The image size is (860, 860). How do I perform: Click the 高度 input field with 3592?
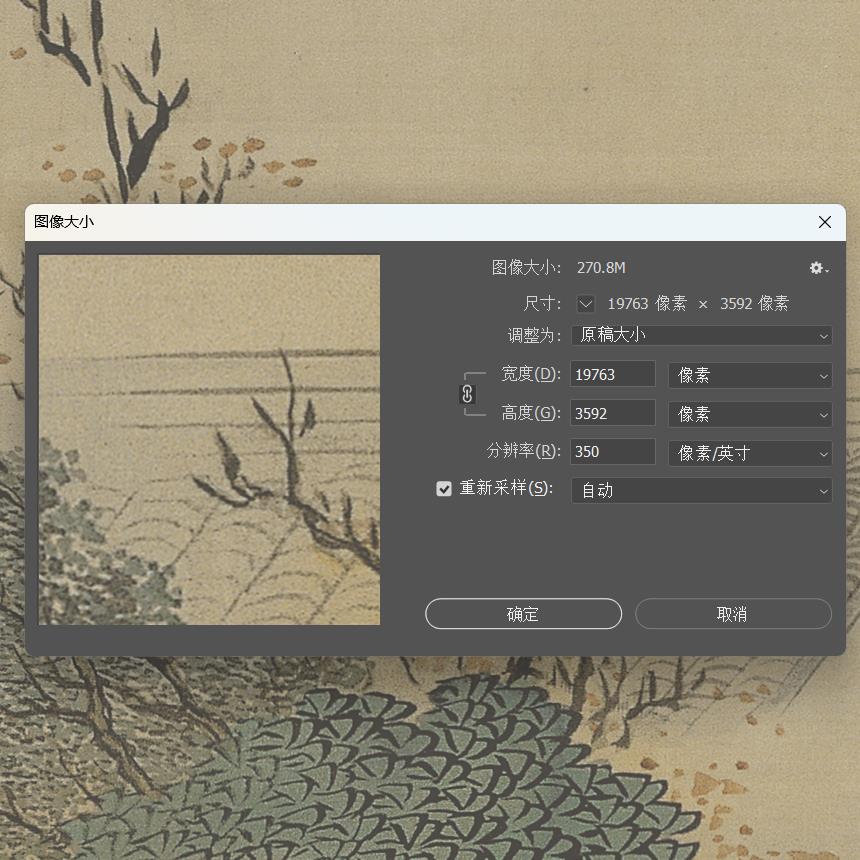[x=613, y=413]
